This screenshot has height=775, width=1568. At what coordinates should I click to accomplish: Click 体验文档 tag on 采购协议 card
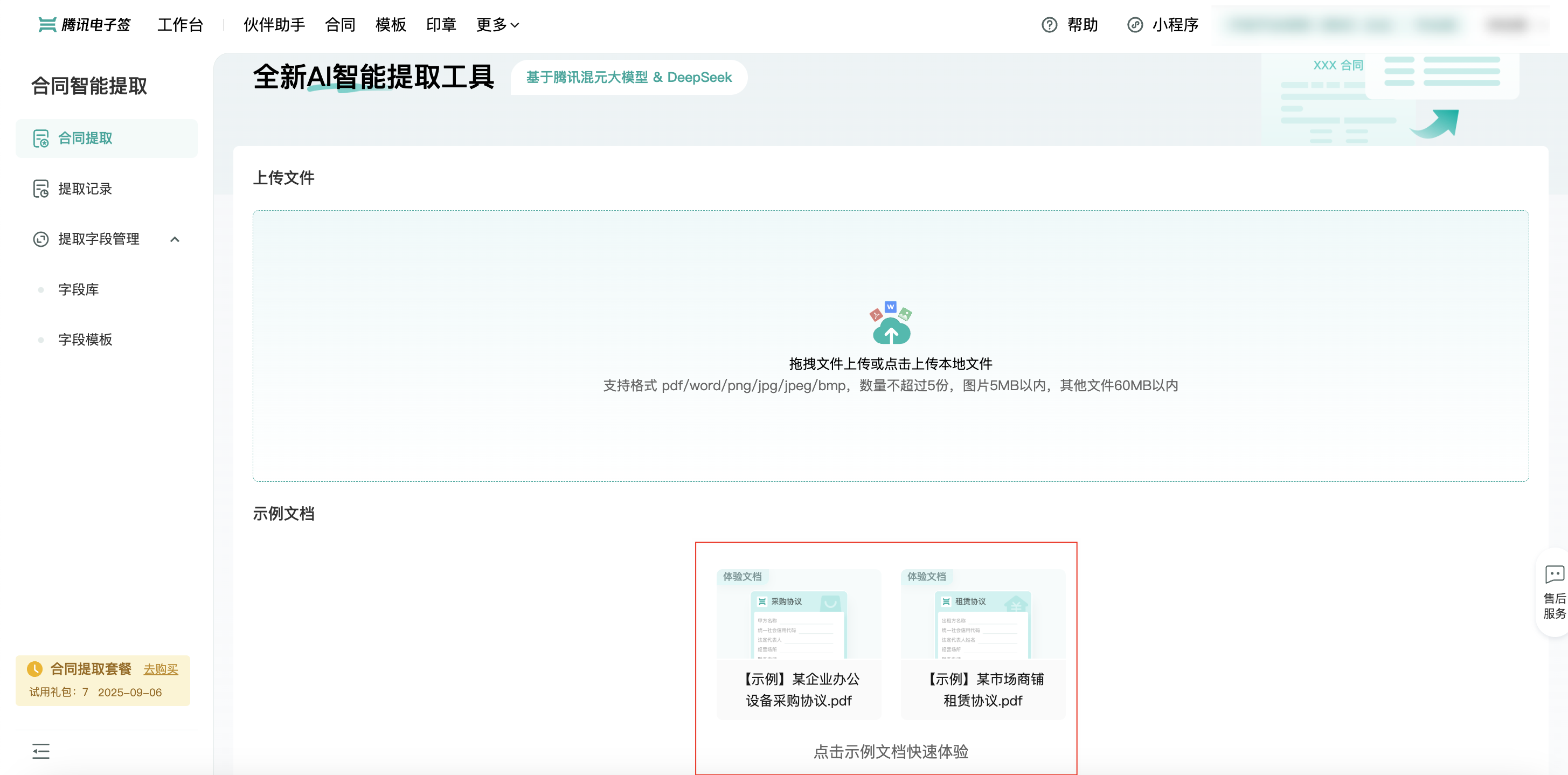pos(742,577)
